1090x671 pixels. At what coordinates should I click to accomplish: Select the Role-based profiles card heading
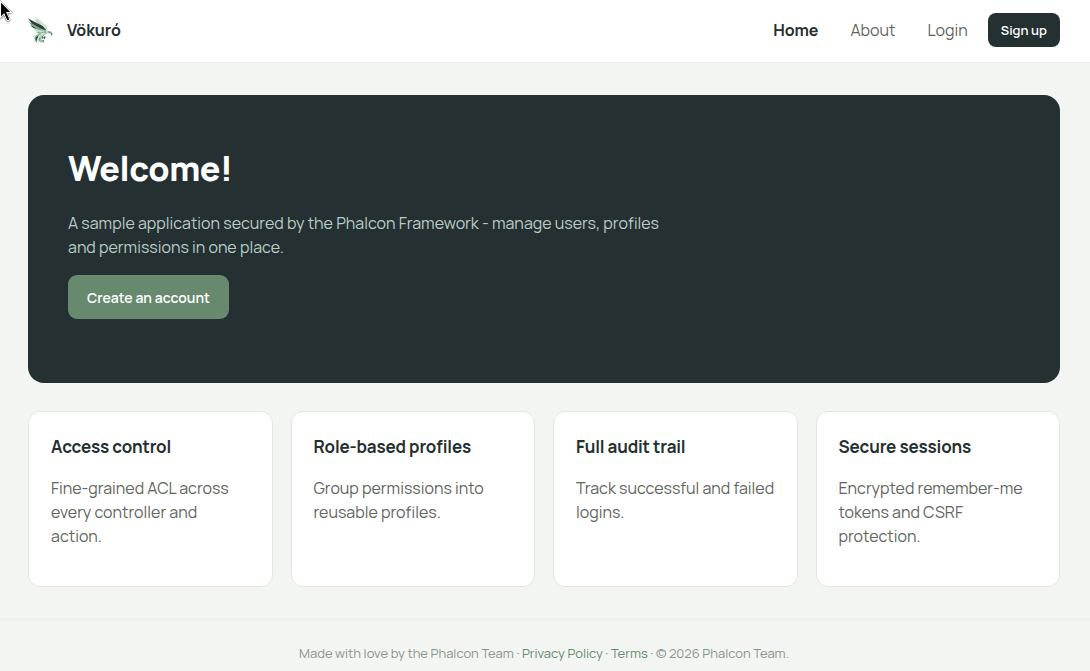[x=392, y=447]
